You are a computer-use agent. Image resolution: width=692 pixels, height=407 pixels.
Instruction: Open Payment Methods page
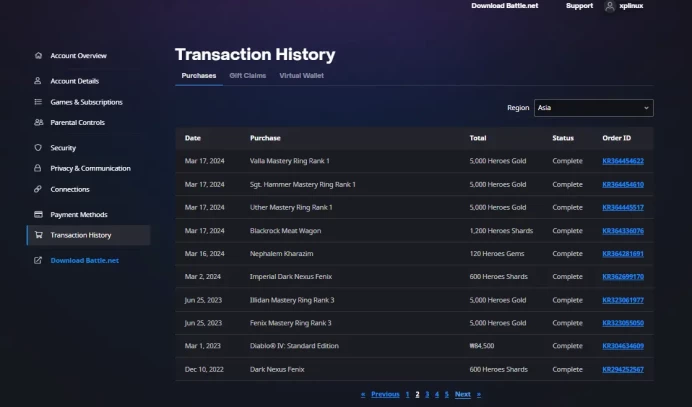click(79, 215)
